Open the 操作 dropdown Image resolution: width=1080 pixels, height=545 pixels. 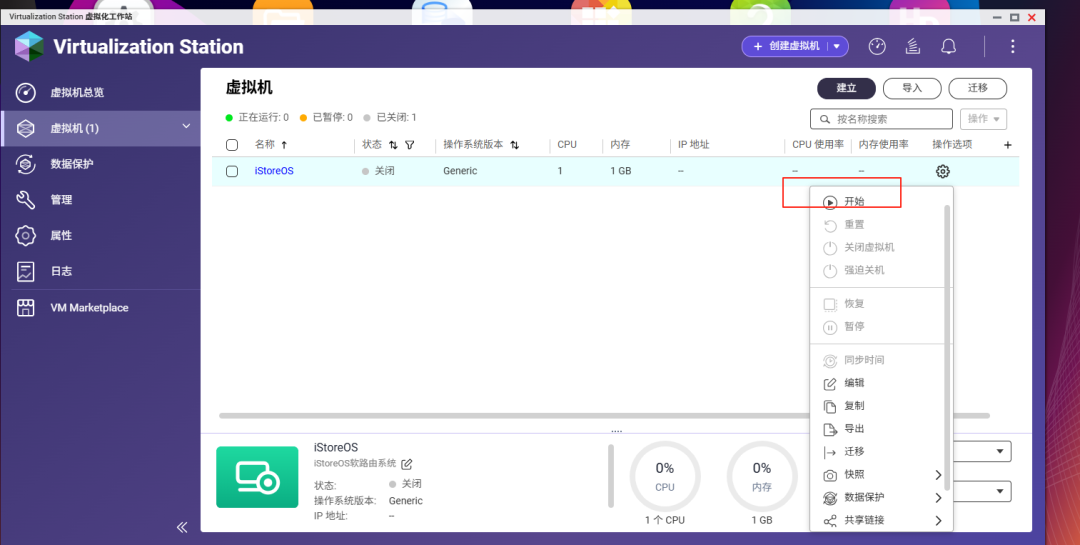[x=984, y=119]
